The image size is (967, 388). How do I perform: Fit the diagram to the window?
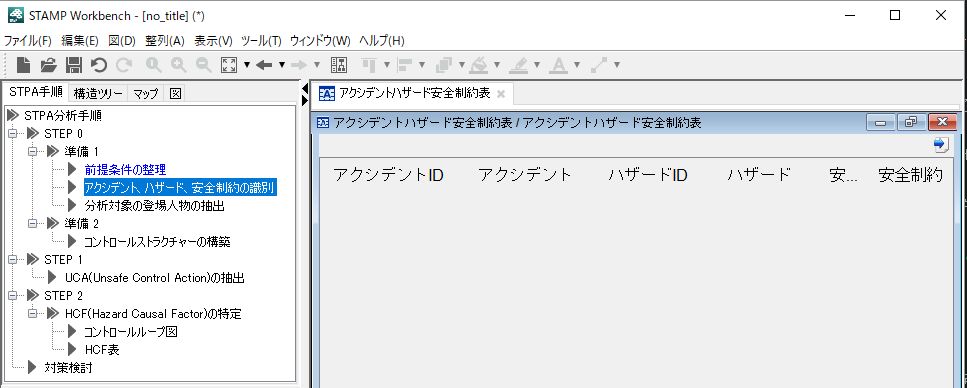(x=229, y=65)
